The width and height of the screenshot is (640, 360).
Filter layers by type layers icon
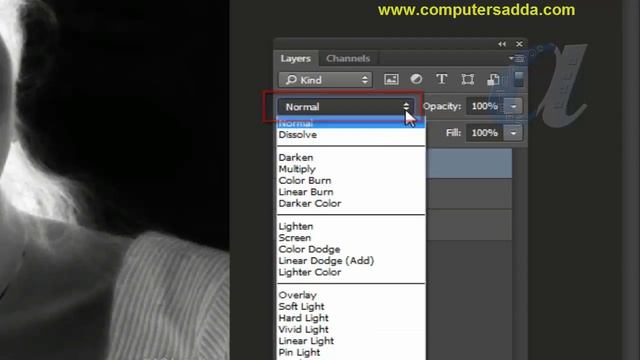(442, 79)
